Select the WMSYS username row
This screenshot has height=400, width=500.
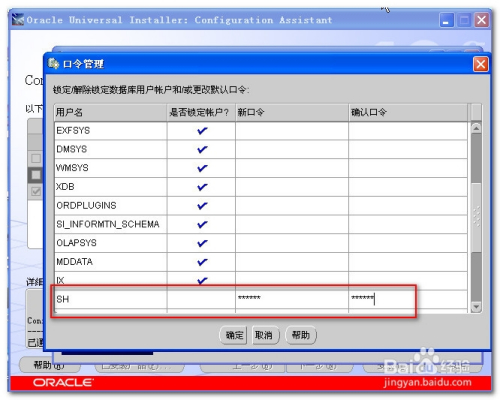[111, 168]
